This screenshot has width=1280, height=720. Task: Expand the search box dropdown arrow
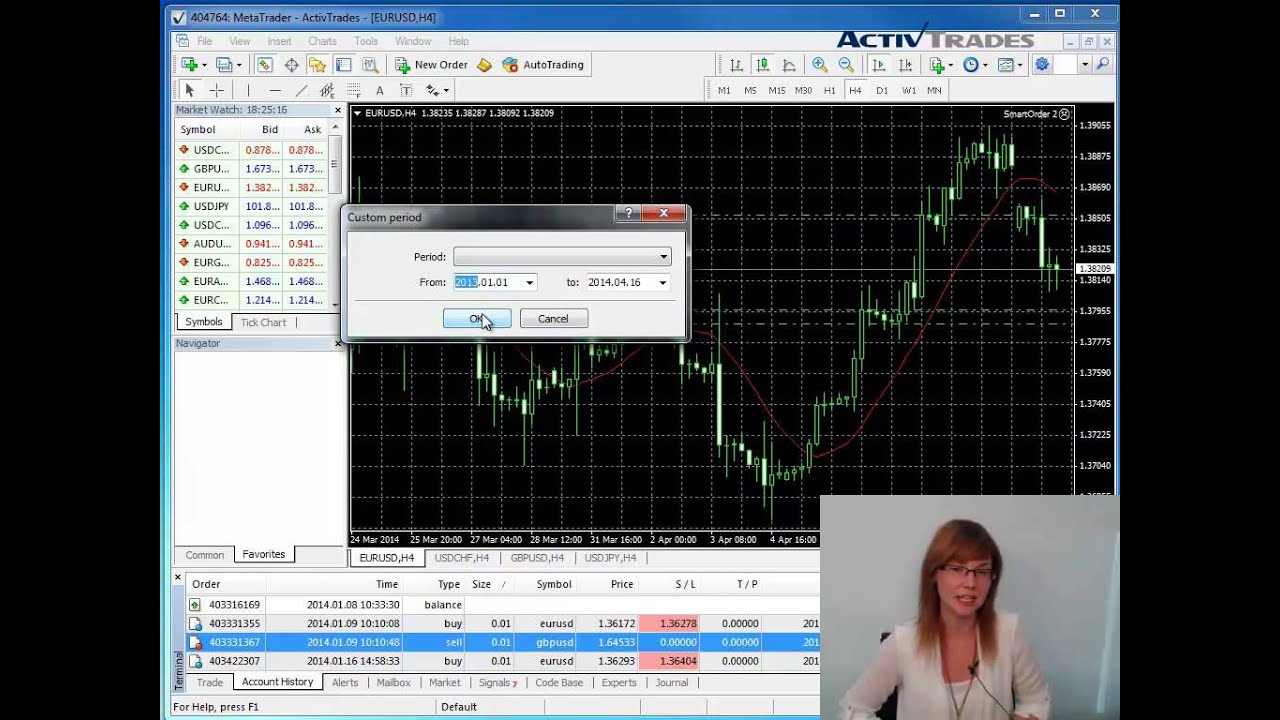click(1086, 64)
